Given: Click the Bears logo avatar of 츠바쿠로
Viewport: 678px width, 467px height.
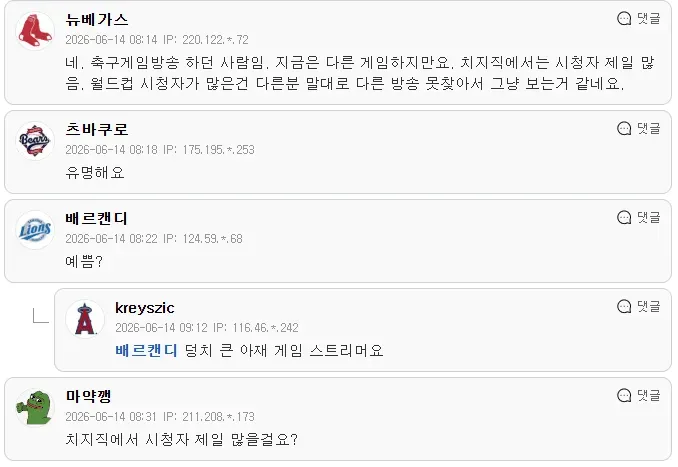Looking at the screenshot, I should (35, 141).
